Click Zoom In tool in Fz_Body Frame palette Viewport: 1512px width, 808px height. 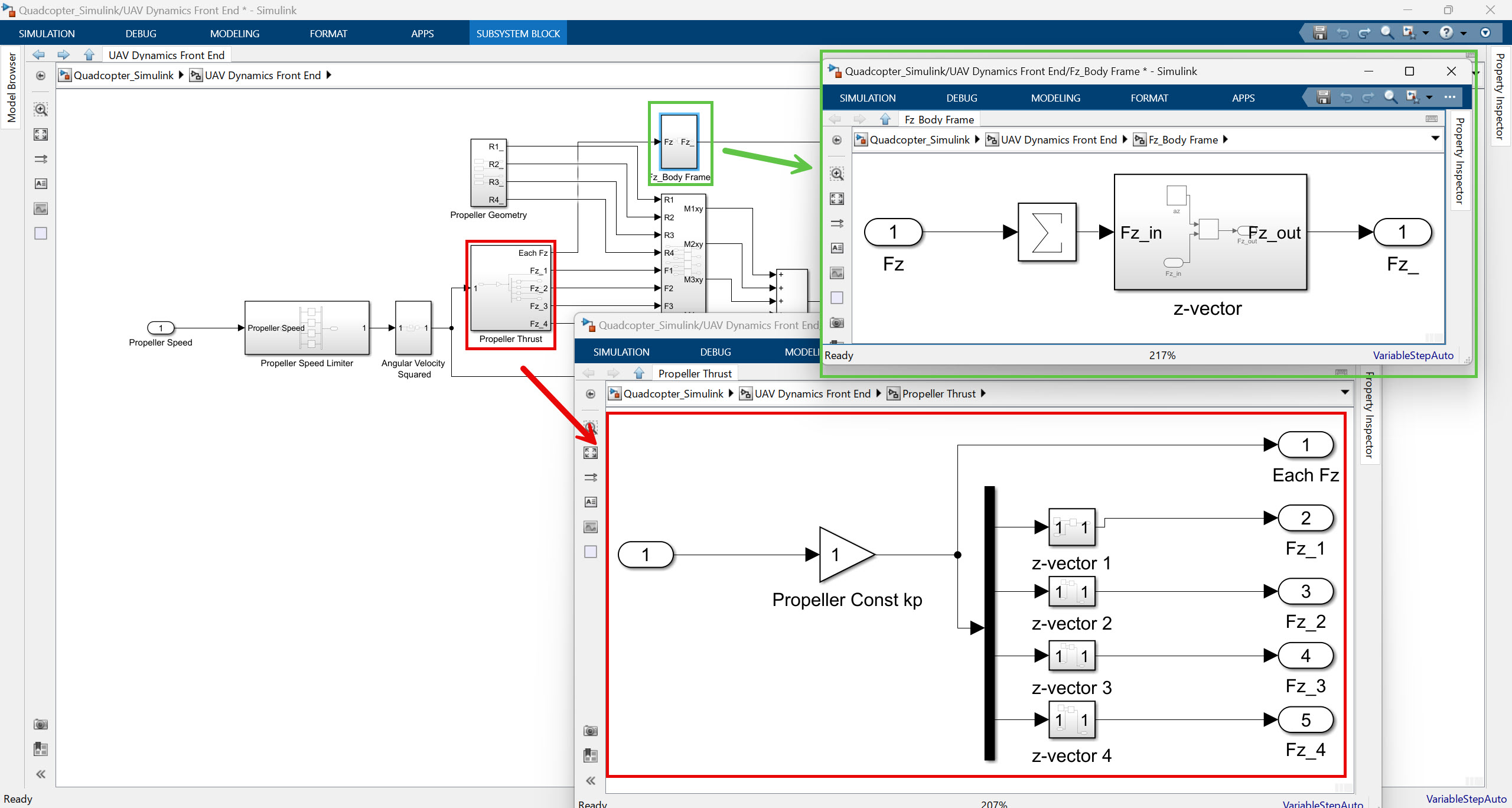[837, 174]
